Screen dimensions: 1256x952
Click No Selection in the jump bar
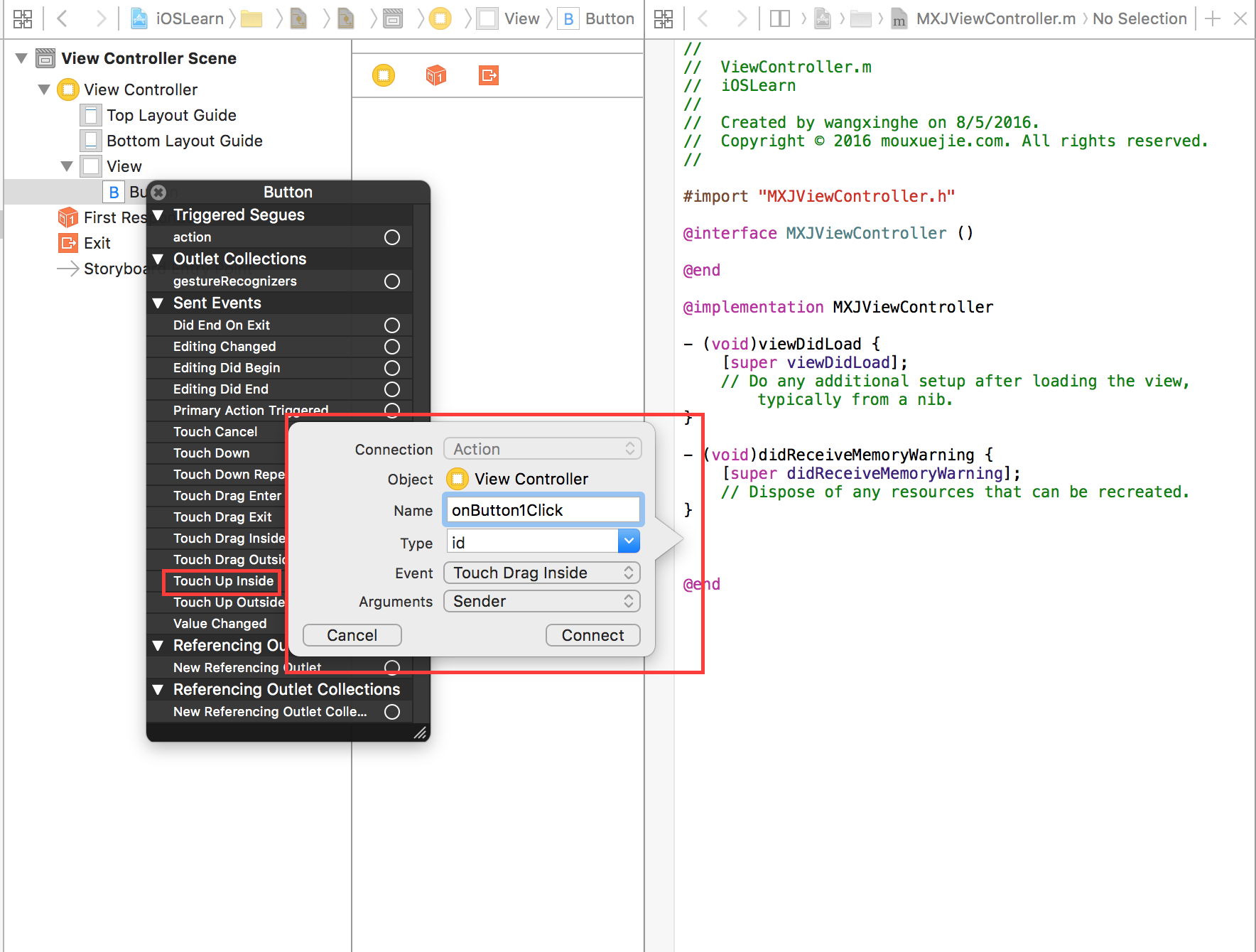1139,18
